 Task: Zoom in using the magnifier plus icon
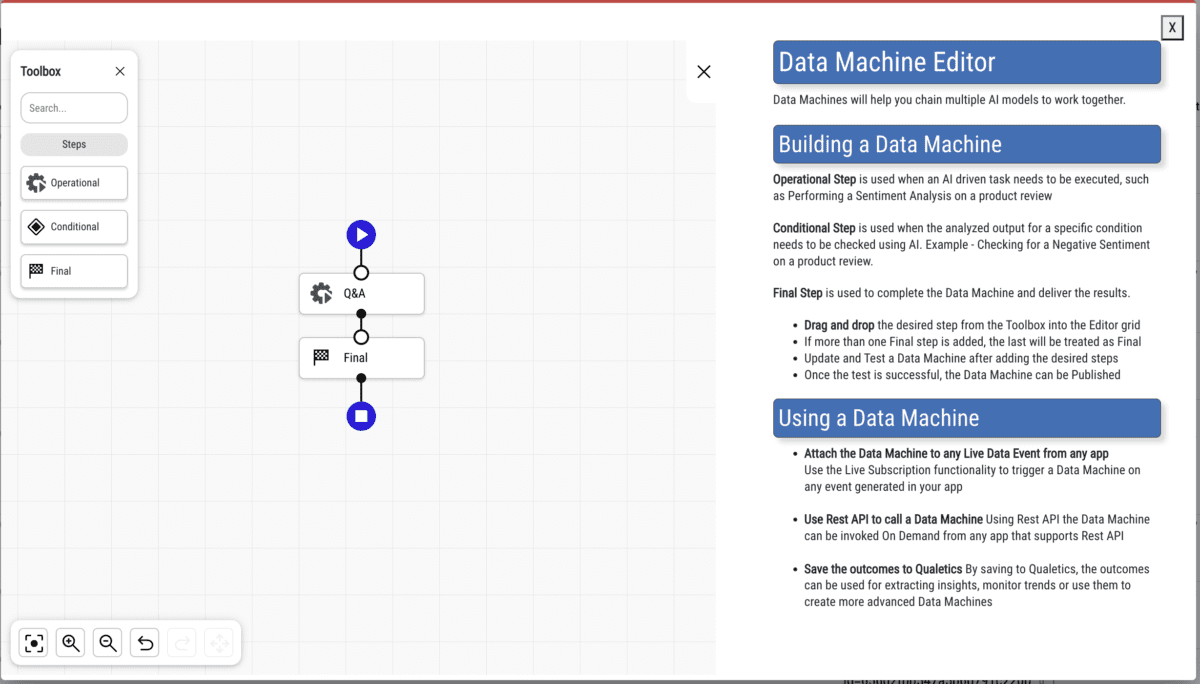[x=70, y=643]
